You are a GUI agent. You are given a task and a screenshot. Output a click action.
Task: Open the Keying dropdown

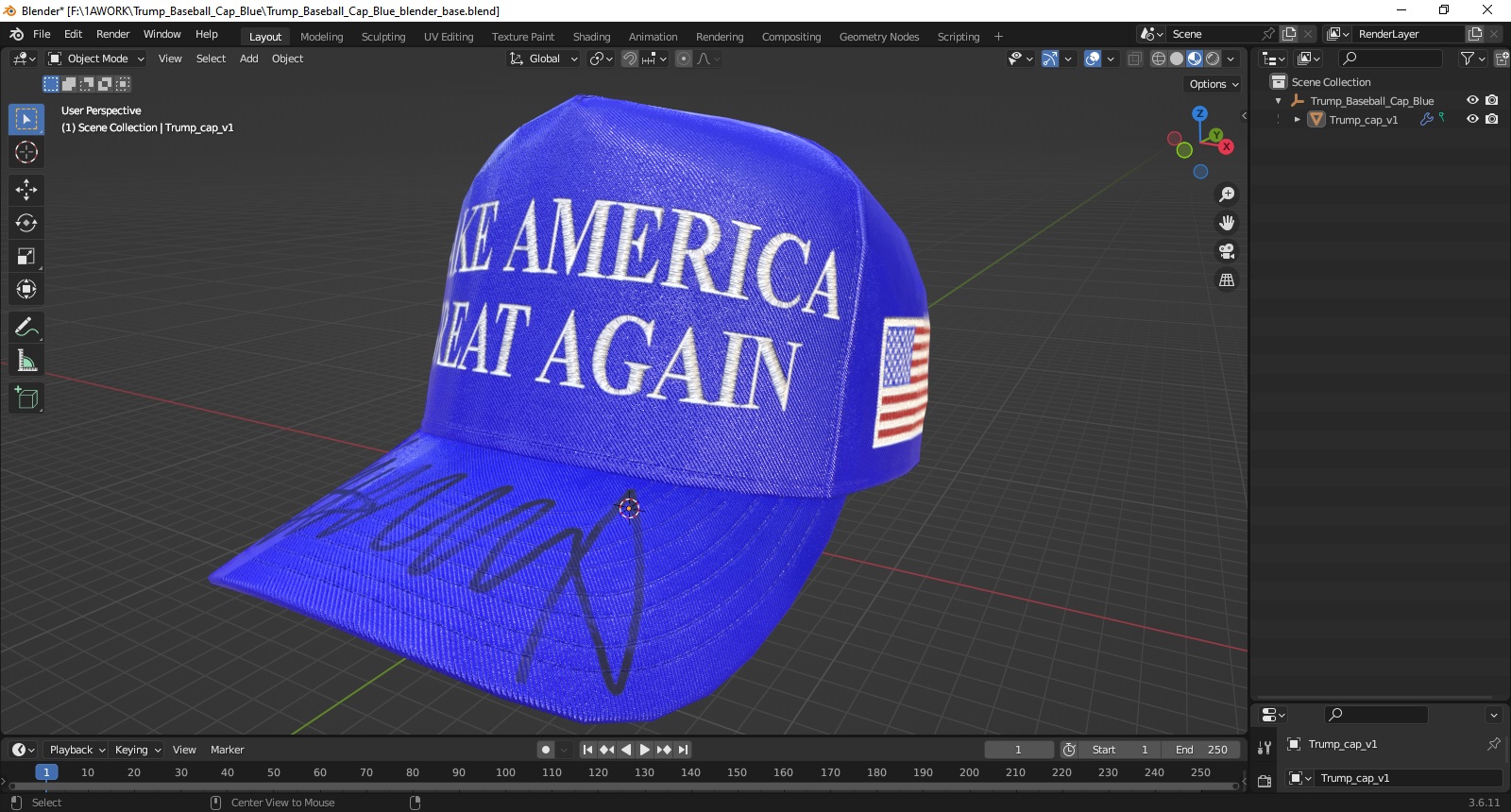coord(137,750)
